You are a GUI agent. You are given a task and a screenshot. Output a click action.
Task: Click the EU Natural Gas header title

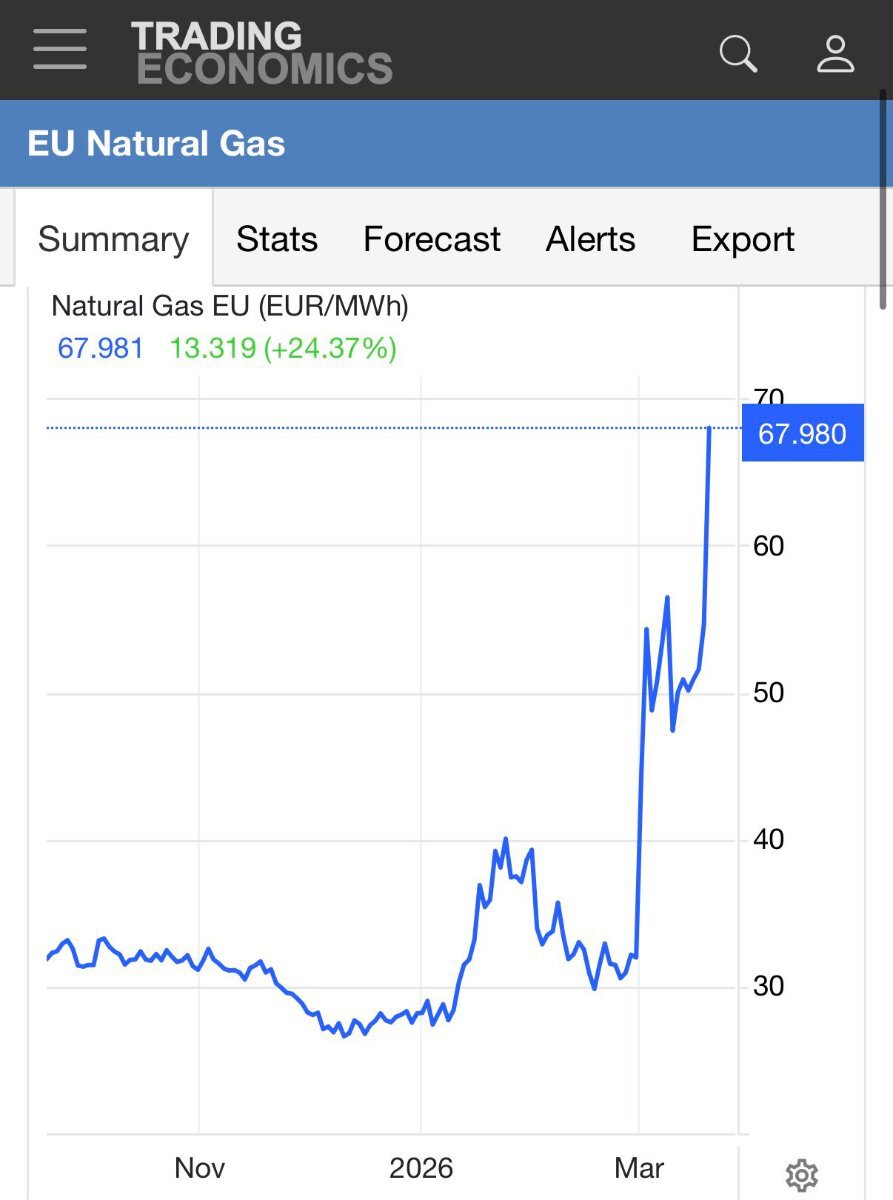(x=156, y=144)
